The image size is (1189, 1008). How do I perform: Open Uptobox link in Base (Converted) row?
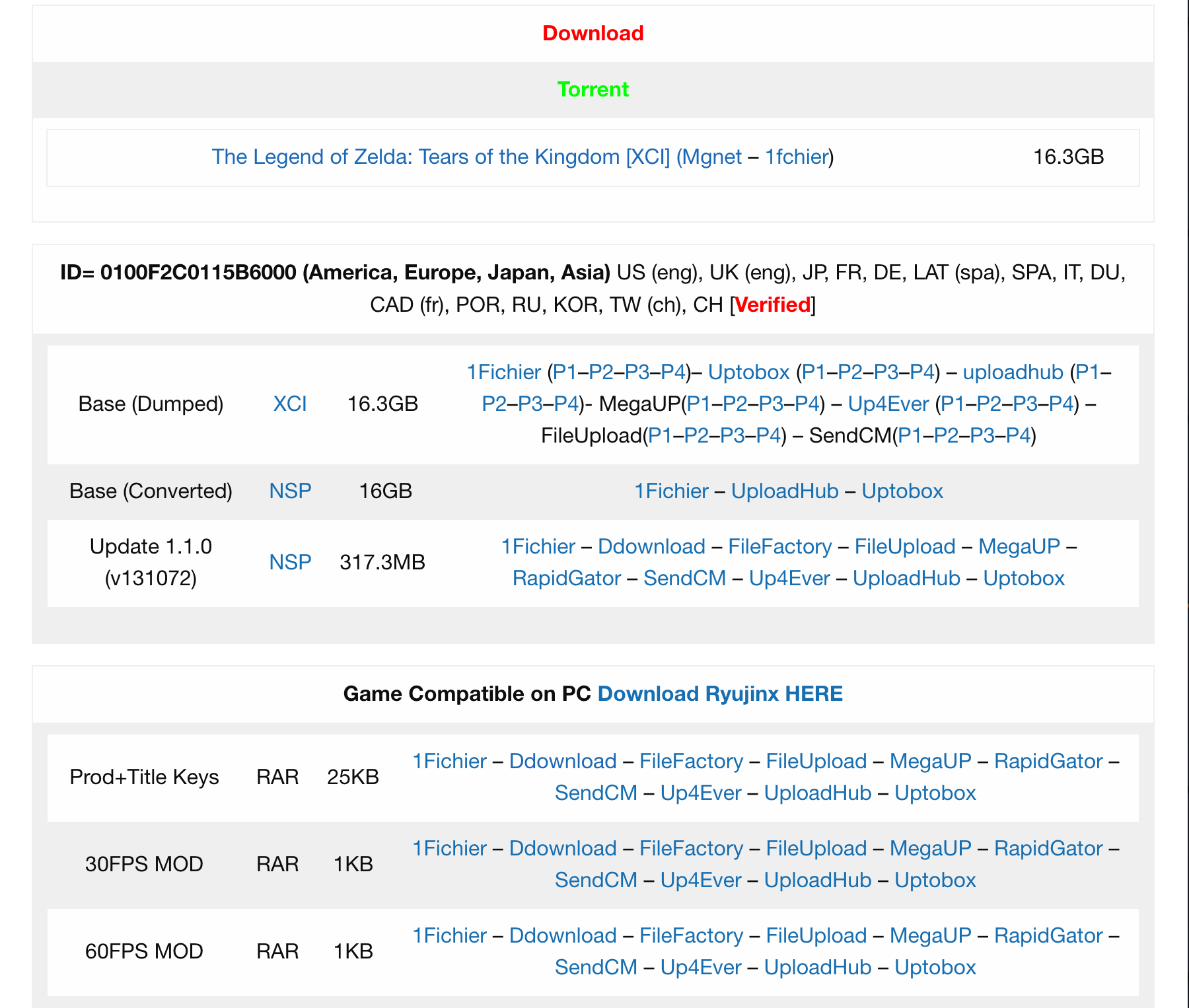pos(902,491)
